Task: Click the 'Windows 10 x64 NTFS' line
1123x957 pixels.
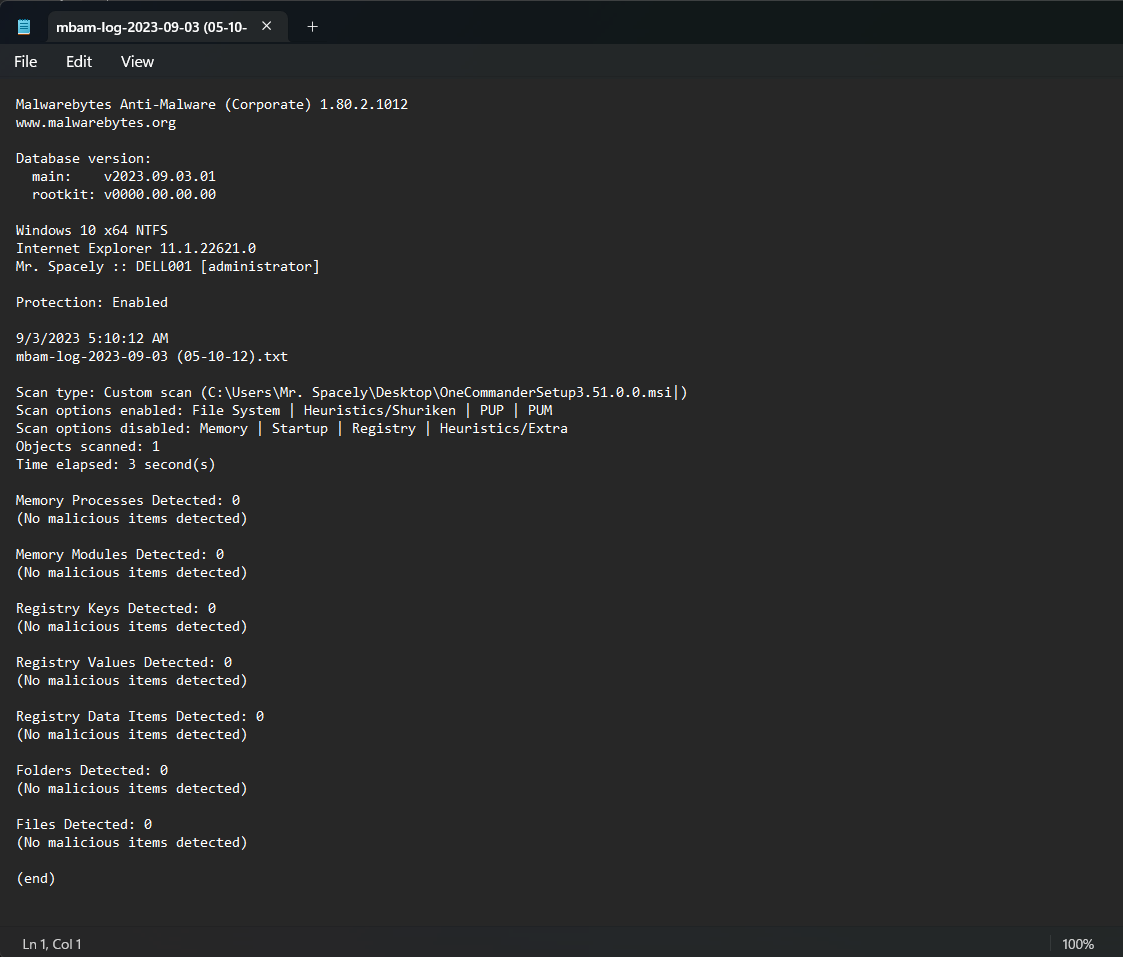Action: pos(92,231)
